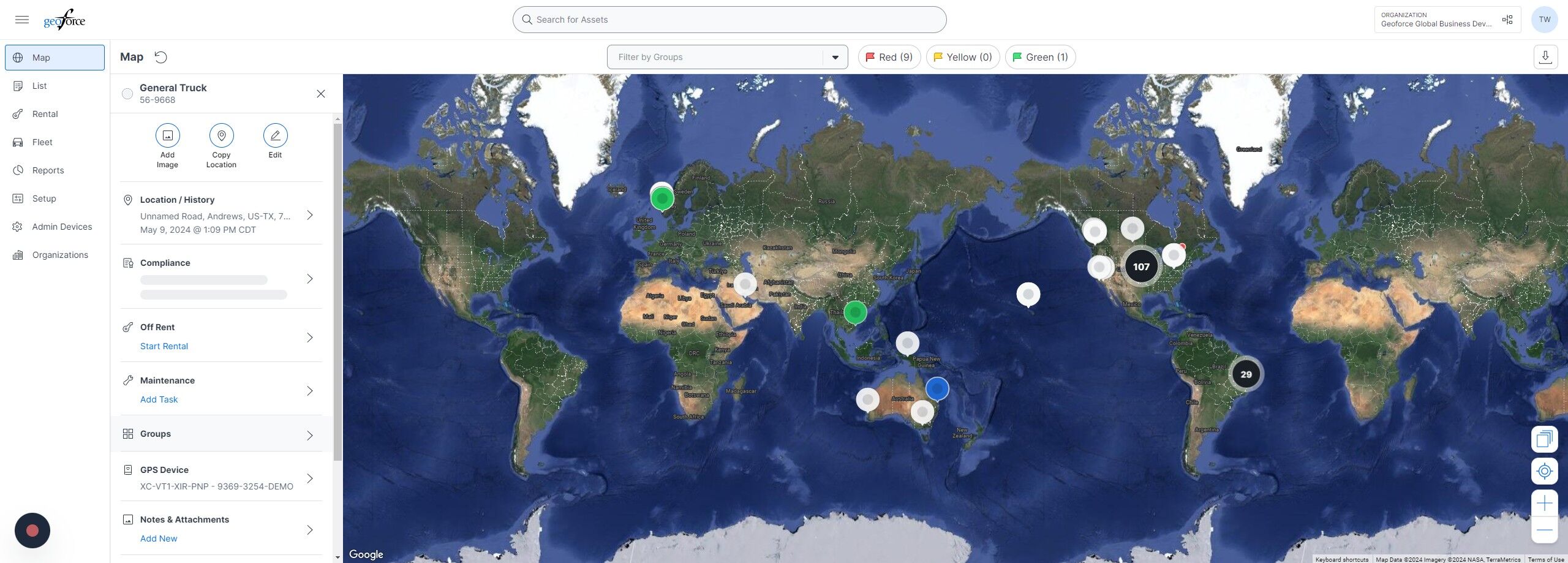This screenshot has height=563, width=1568.
Task: Zoom in on the map
Action: [x=1545, y=503]
